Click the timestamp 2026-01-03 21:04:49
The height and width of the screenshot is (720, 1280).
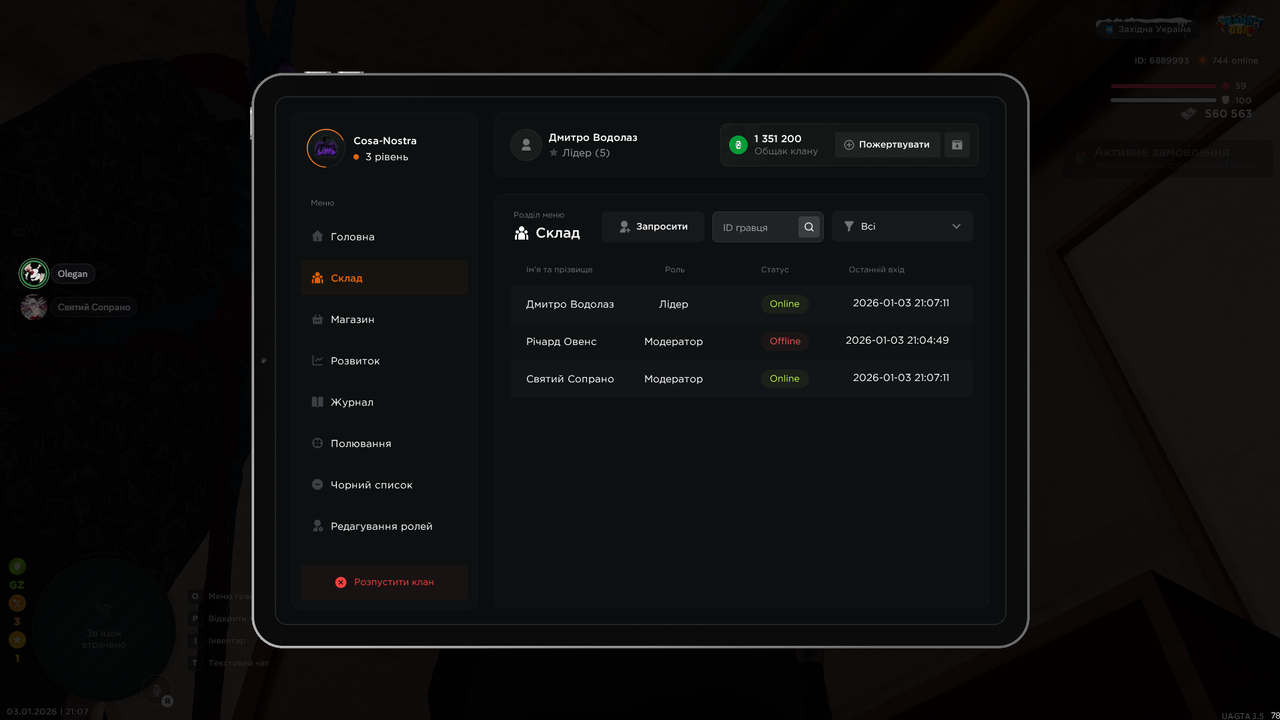pyautogui.click(x=897, y=340)
